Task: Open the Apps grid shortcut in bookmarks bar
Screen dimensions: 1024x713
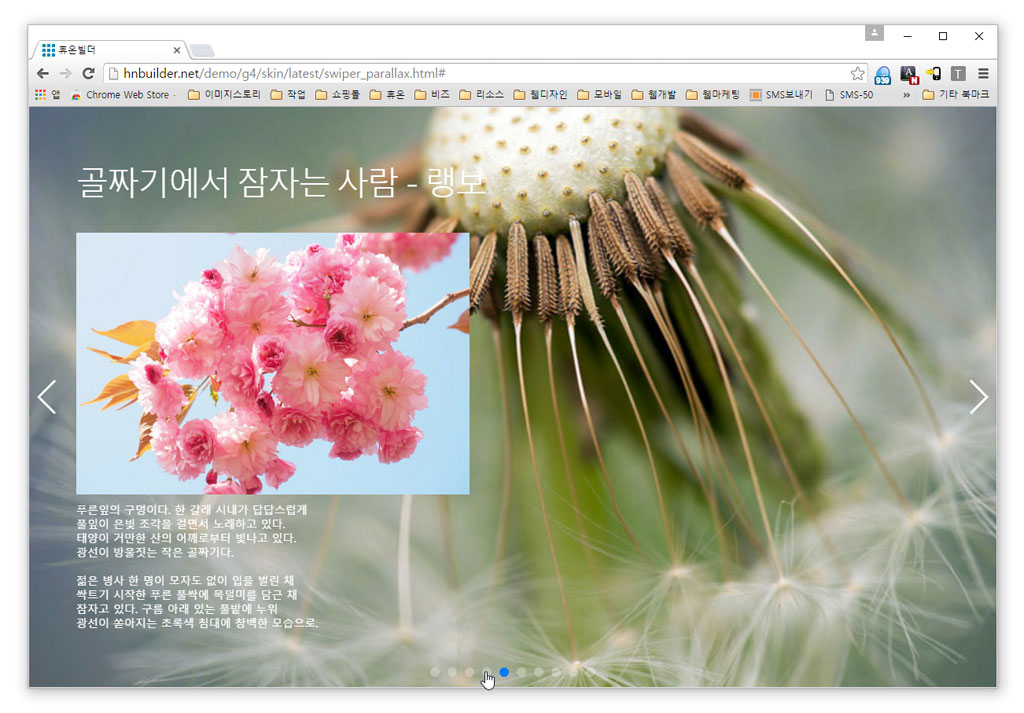Action: point(47,95)
